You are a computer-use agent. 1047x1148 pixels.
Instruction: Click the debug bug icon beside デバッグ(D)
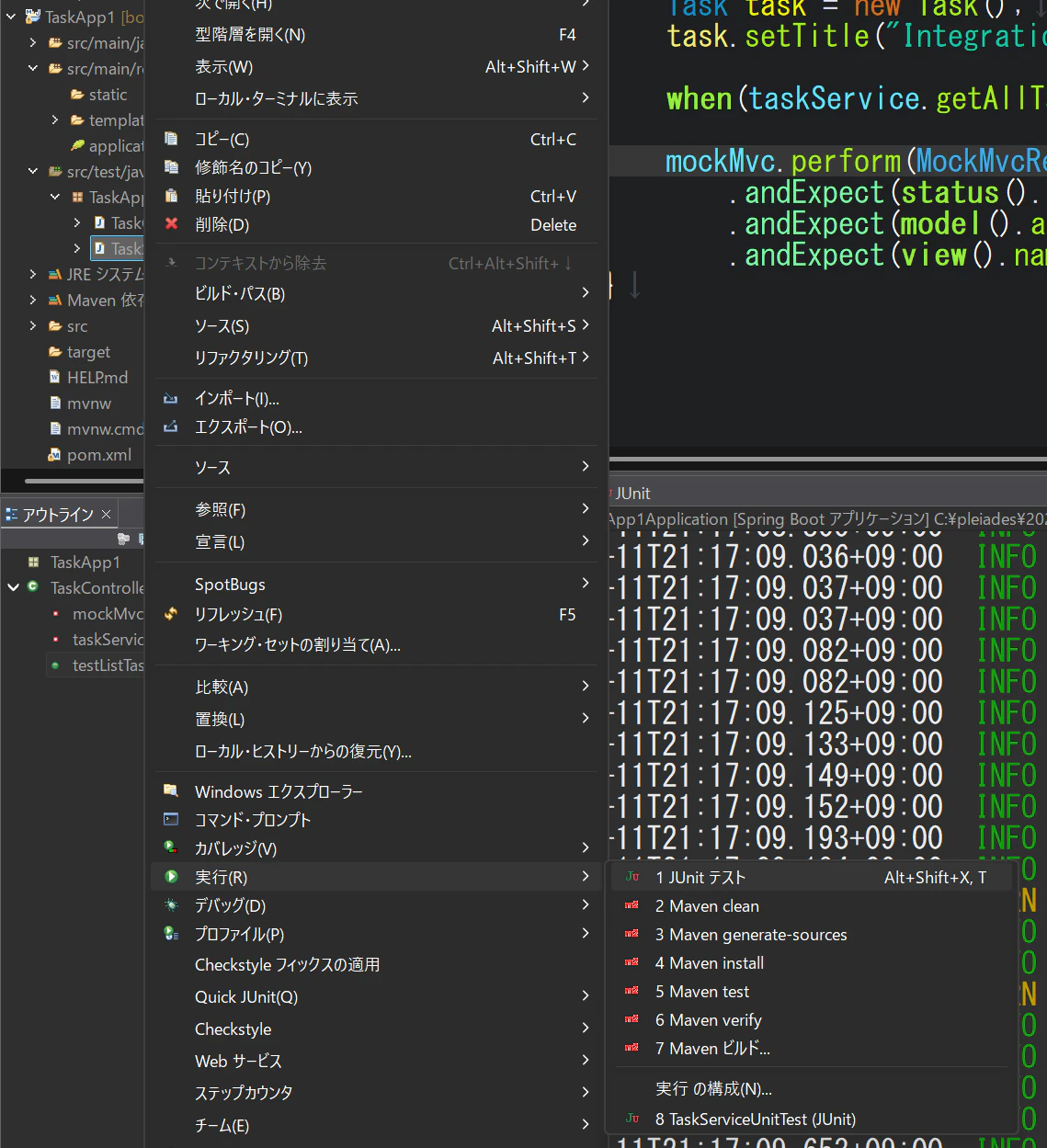click(171, 905)
